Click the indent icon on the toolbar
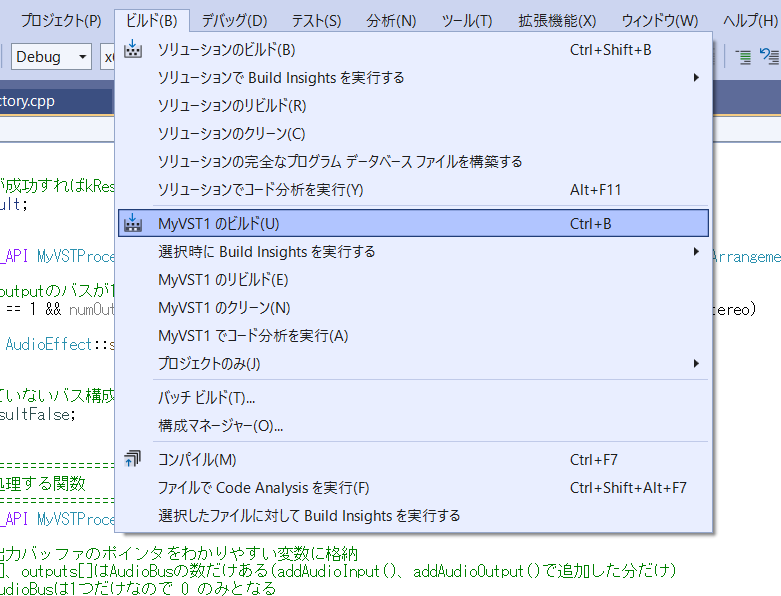Viewport: 781px width, 596px height. pyautogui.click(x=743, y=57)
